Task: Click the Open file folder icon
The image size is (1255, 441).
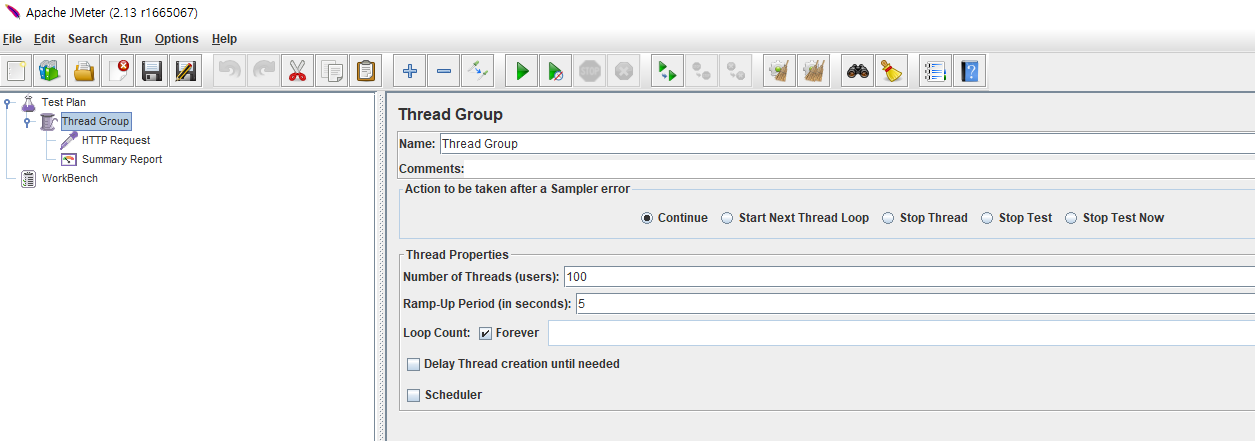Action: tap(85, 71)
